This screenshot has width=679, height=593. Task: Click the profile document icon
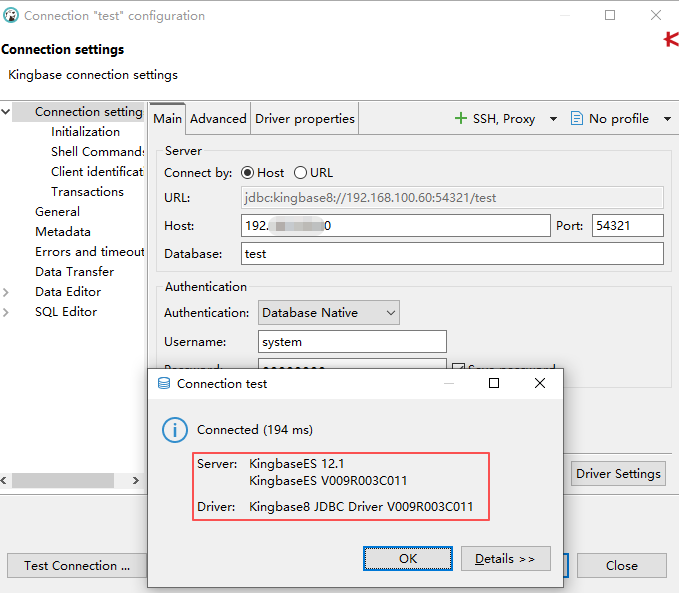tap(576, 118)
